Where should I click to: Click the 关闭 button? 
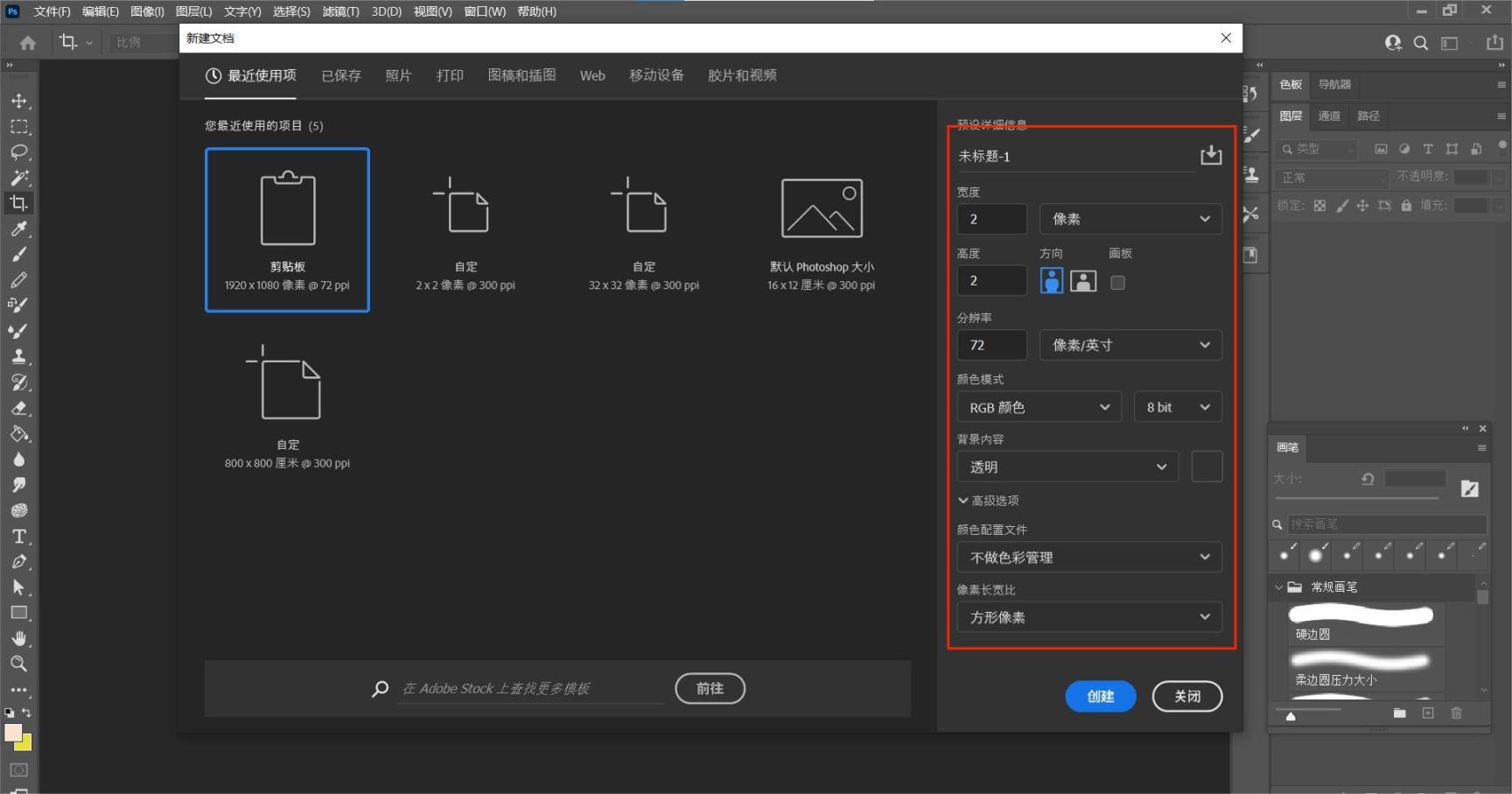1187,696
